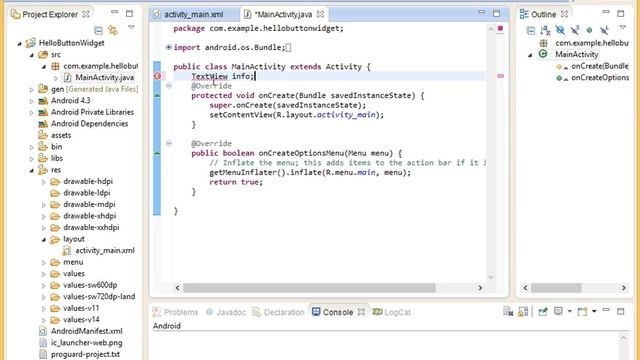
Task: Minimize the Outline view
Action: pyautogui.click(x=606, y=13)
